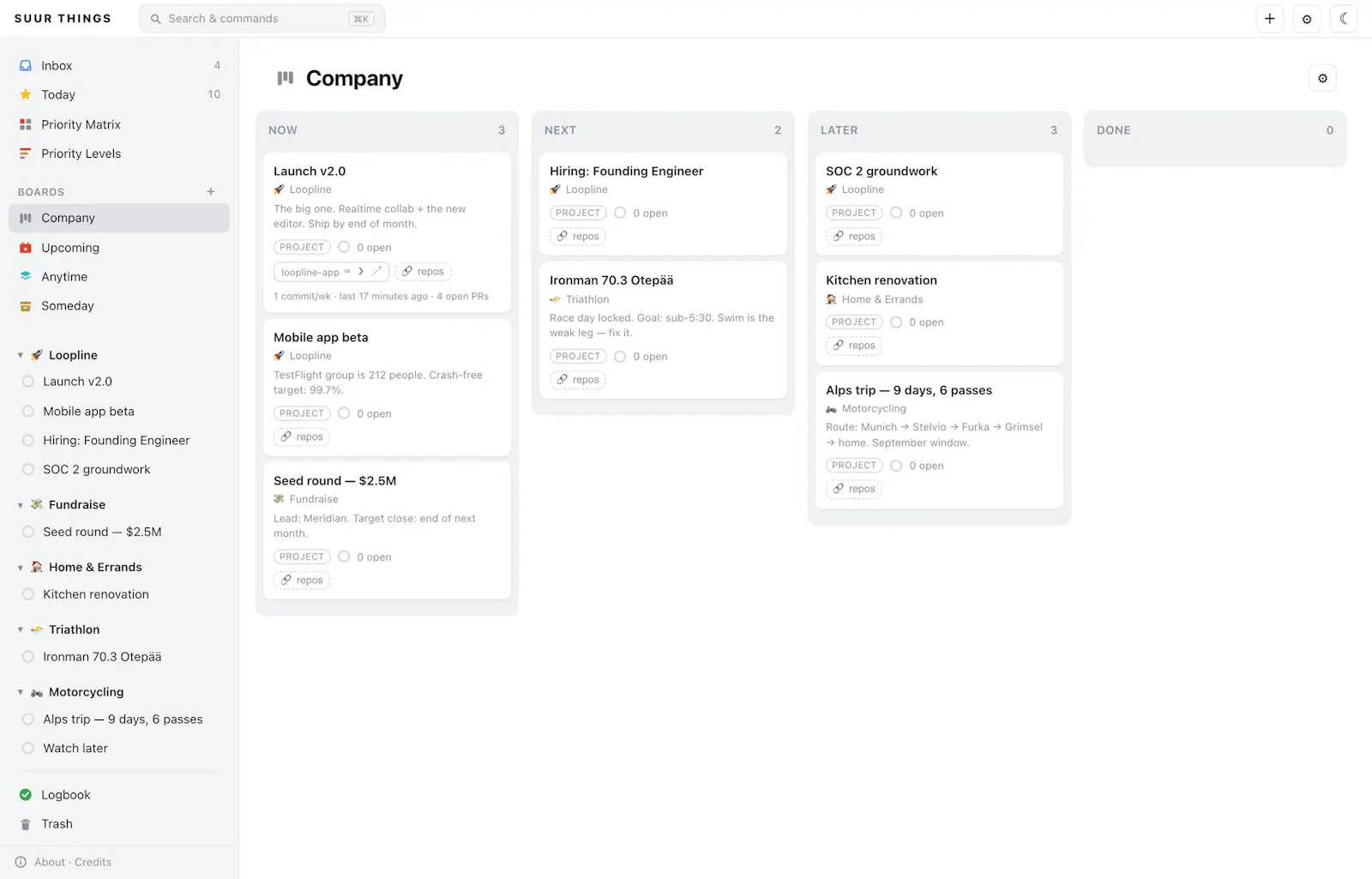Collapse the Loopline group triangle
Screen dimensions: 1372x879
(21, 355)
